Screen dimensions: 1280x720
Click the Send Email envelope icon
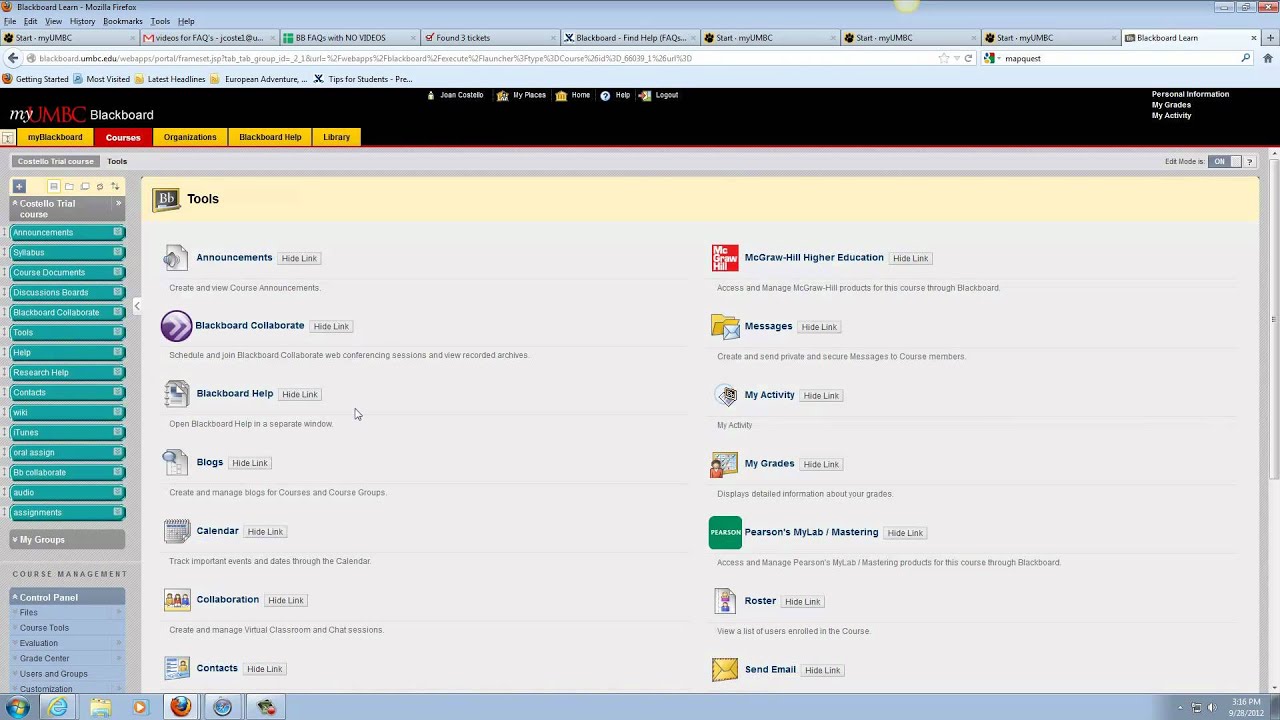pyautogui.click(x=725, y=669)
